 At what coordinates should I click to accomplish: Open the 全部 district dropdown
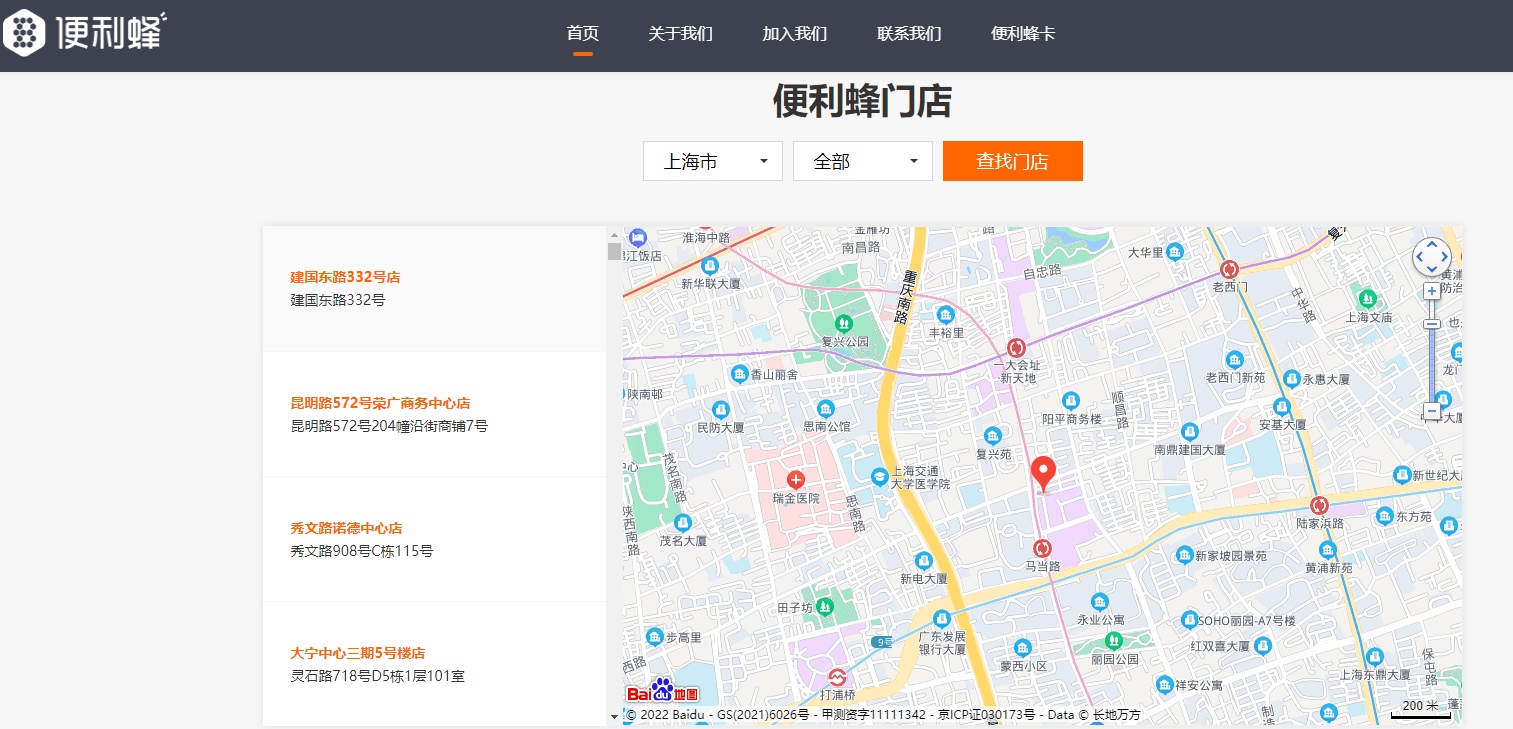pyautogui.click(x=862, y=161)
